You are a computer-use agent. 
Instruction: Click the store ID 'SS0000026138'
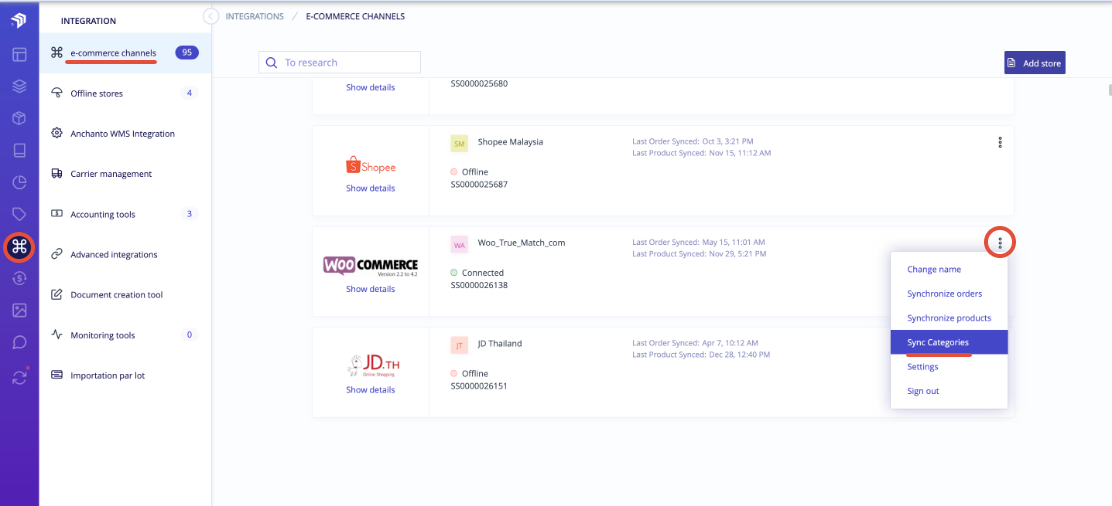[x=479, y=285]
